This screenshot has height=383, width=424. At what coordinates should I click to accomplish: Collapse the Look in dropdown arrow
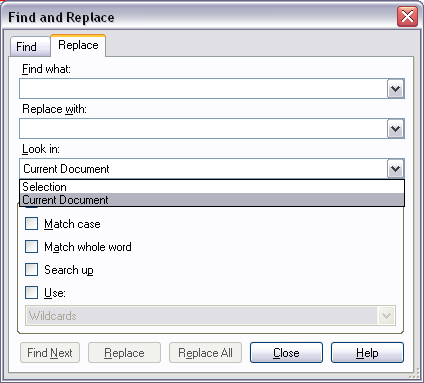click(x=395, y=169)
